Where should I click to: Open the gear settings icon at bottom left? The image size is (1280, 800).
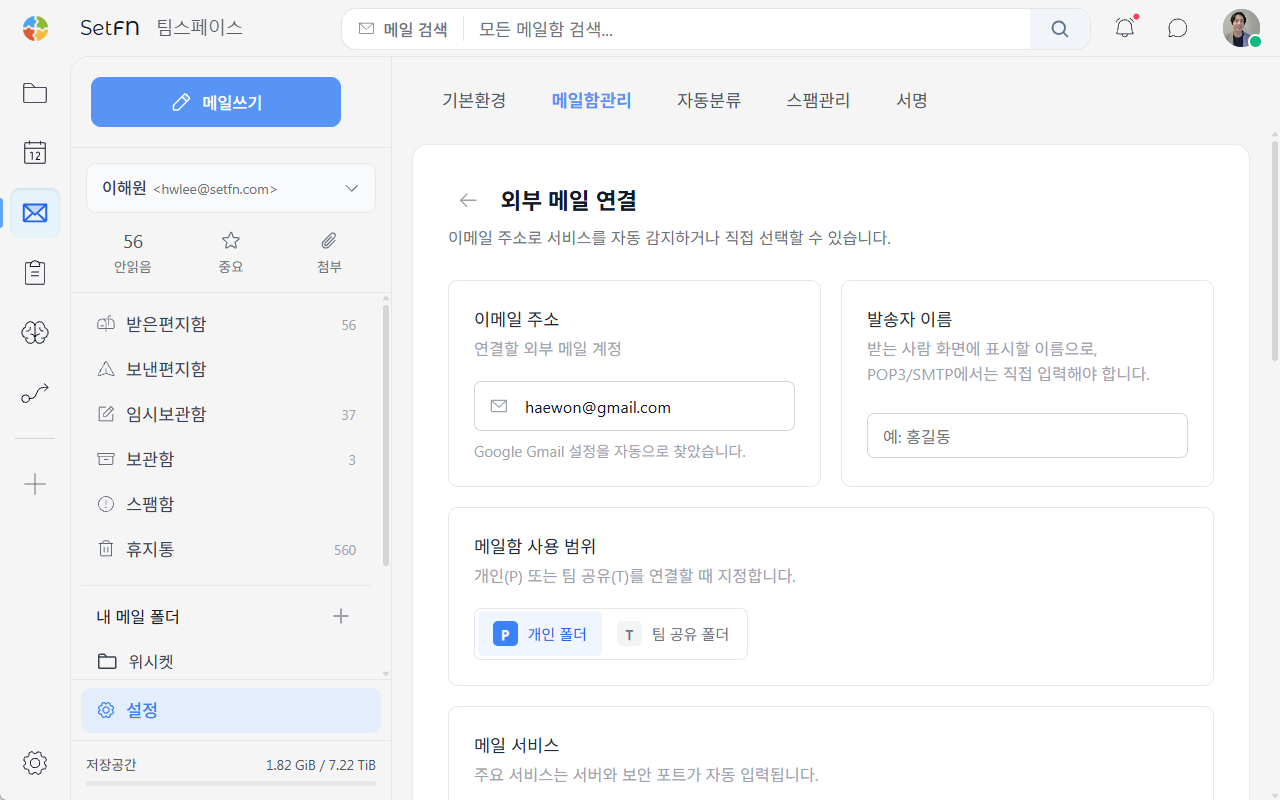click(35, 763)
